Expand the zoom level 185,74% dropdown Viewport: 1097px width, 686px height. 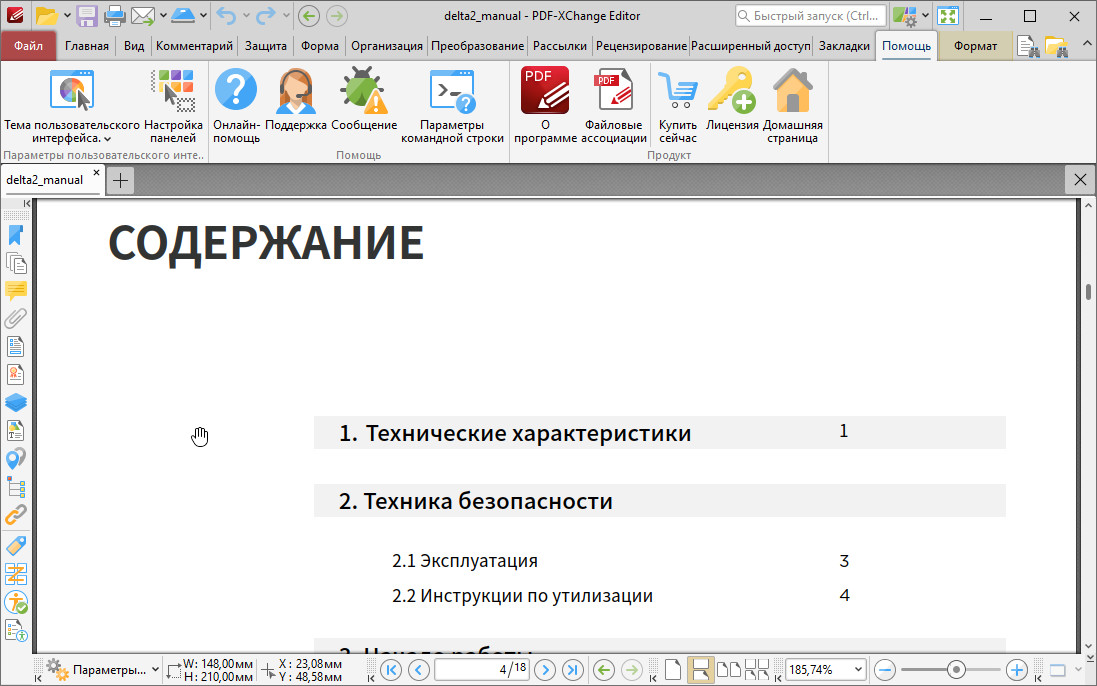857,669
